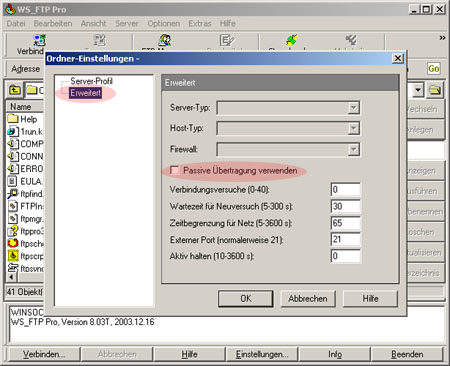Click Abbrechen in the settings dialog
The image size is (450, 366).
(308, 298)
